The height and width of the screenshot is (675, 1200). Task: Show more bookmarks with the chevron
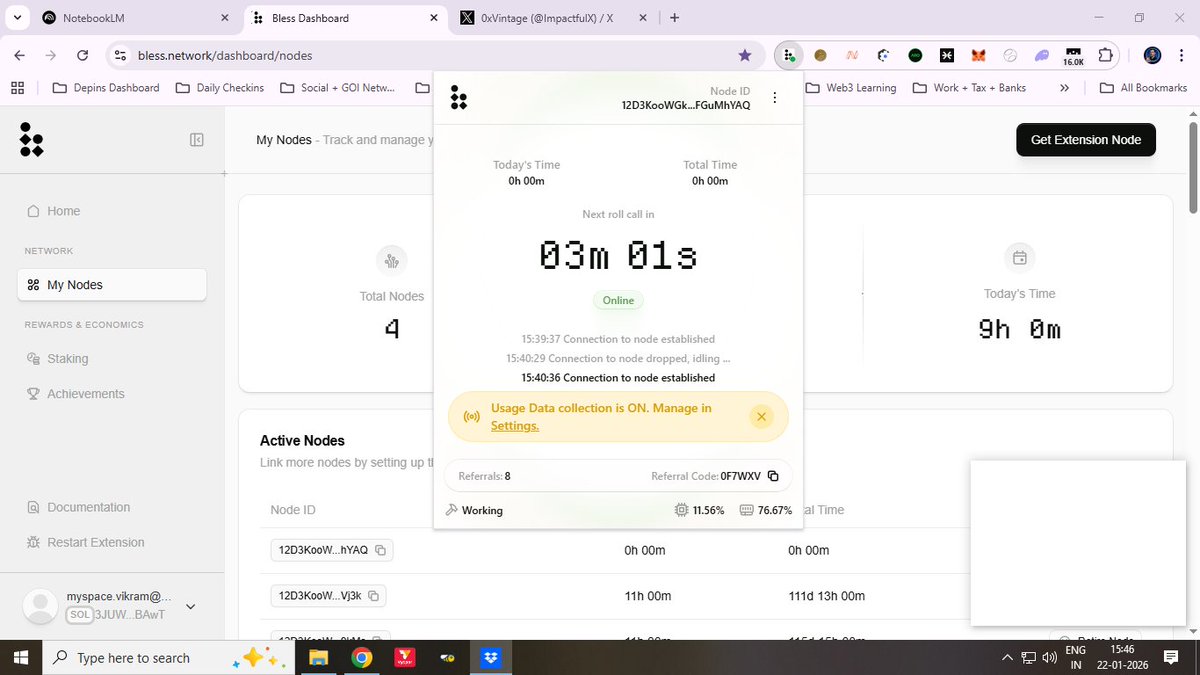1065,88
